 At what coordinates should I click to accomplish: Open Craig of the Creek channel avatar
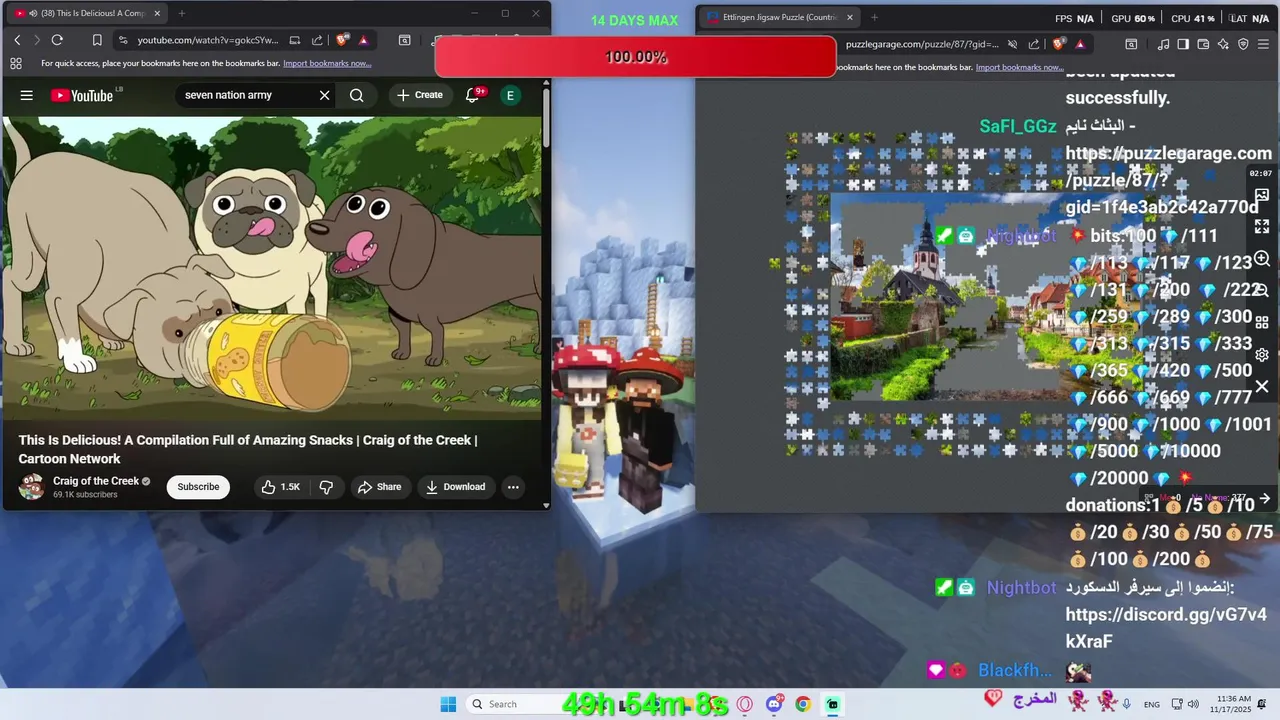coord(32,487)
